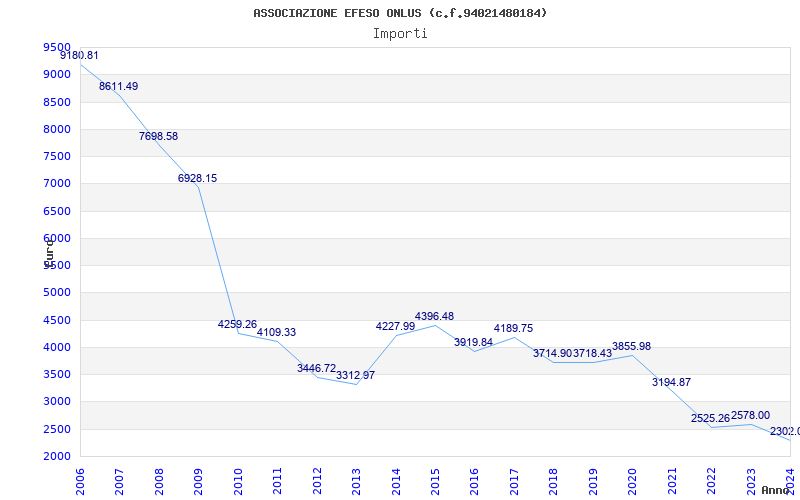800x500 pixels.
Task: Select data label 3855.98
Action: tap(632, 346)
